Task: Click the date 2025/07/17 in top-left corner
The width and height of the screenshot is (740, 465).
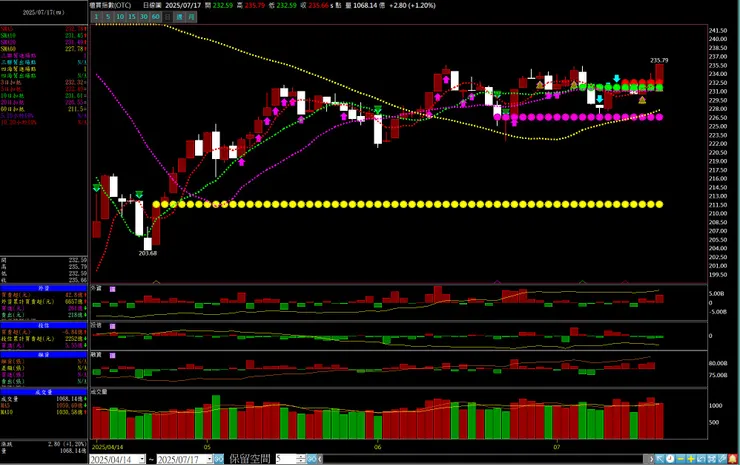Action: point(43,12)
